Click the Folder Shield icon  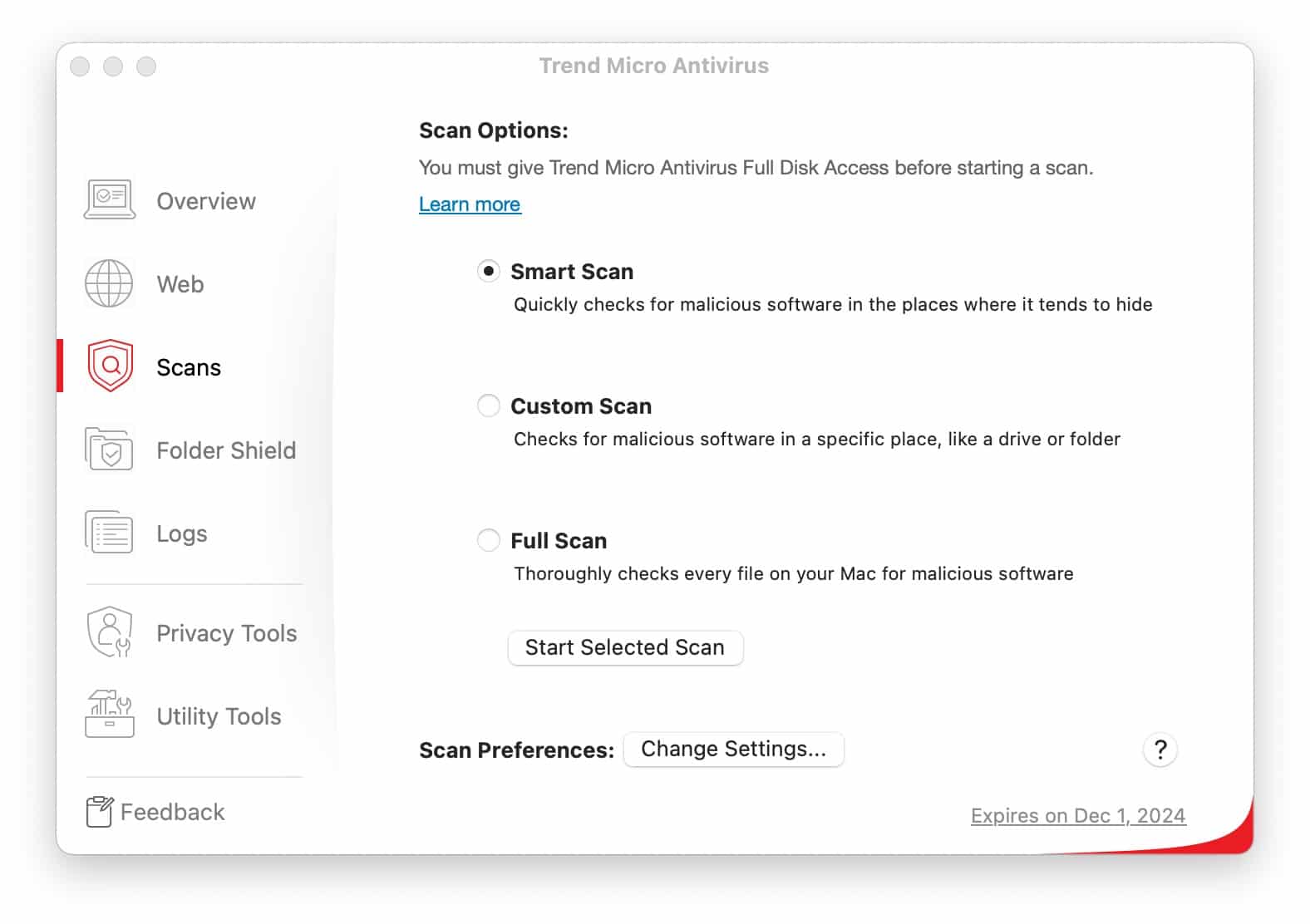pos(109,449)
